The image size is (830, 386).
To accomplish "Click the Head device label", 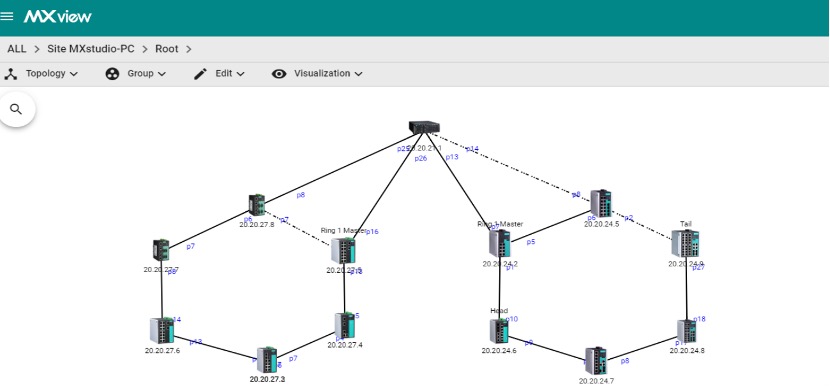I will tap(499, 311).
